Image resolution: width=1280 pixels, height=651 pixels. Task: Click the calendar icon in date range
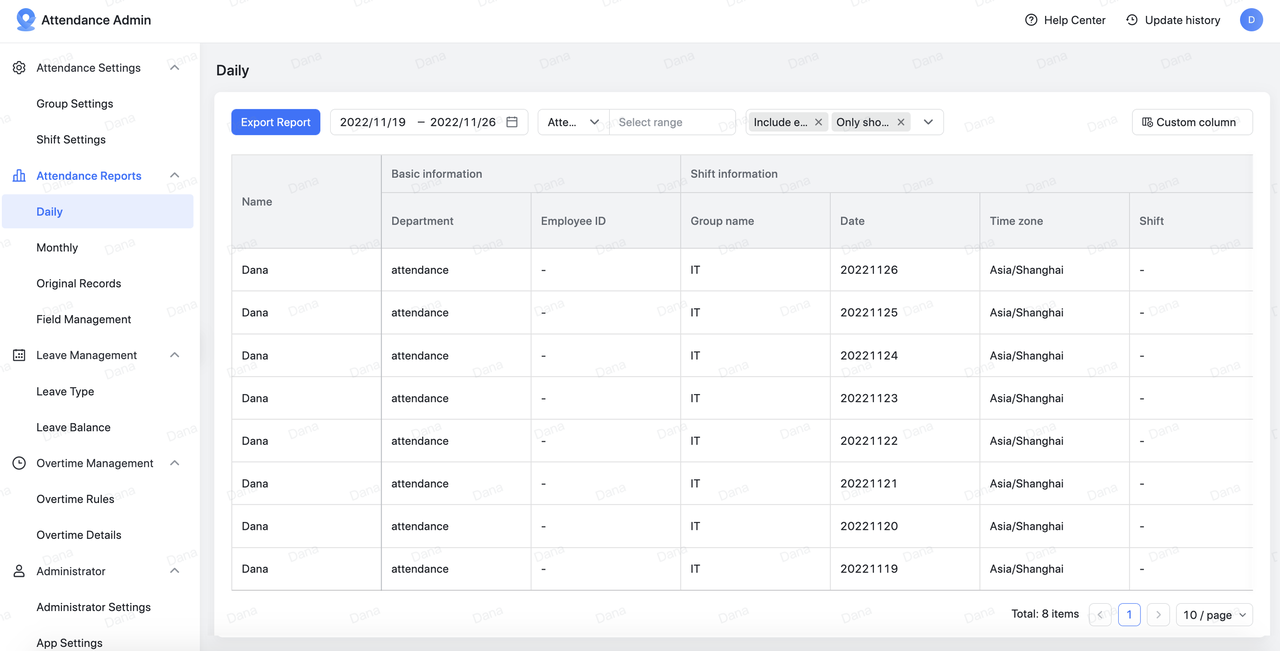(512, 122)
